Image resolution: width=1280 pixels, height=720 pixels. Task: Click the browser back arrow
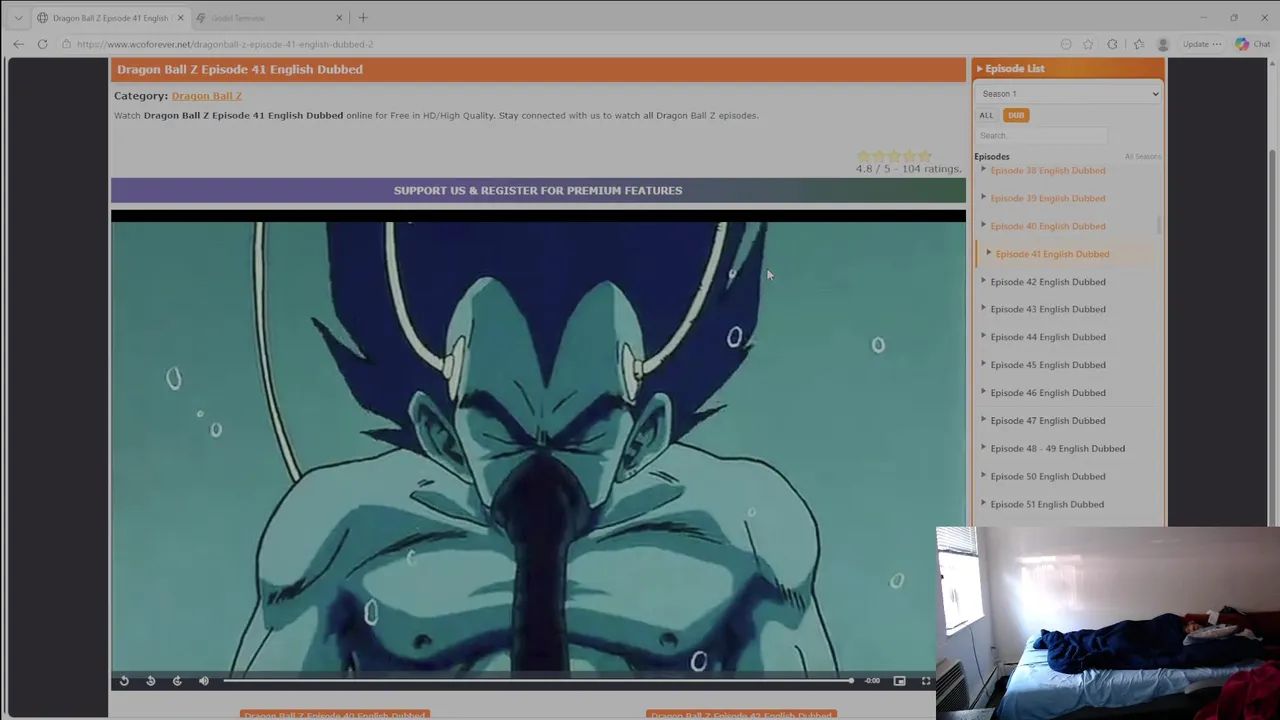point(18,44)
